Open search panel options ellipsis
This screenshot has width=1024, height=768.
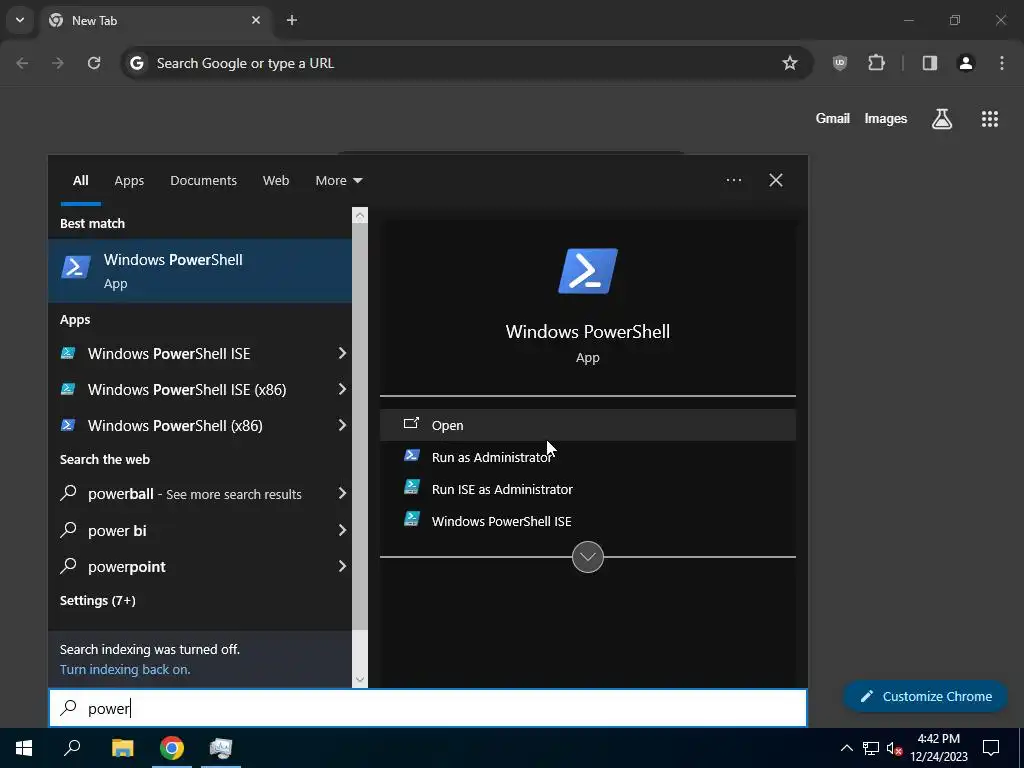[734, 180]
